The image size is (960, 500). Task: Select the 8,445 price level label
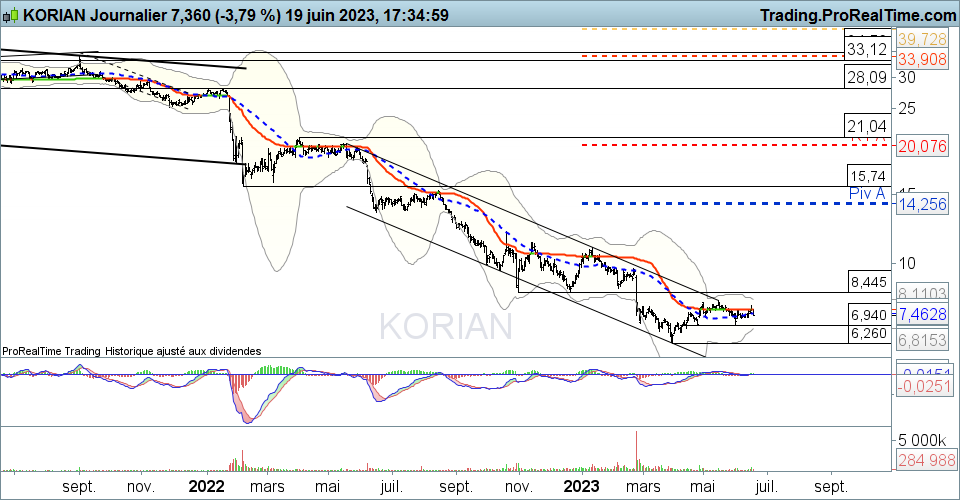pyautogui.click(x=869, y=282)
